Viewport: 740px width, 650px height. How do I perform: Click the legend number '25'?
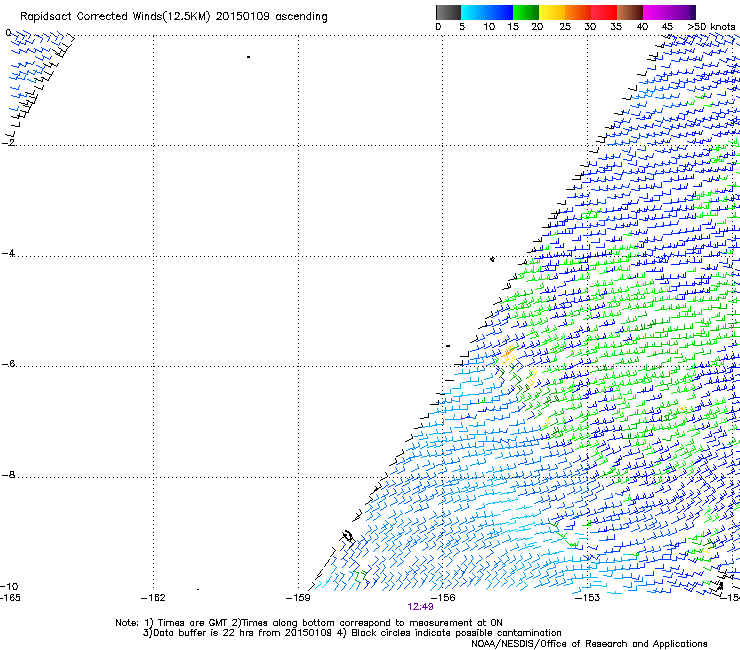coord(565,27)
